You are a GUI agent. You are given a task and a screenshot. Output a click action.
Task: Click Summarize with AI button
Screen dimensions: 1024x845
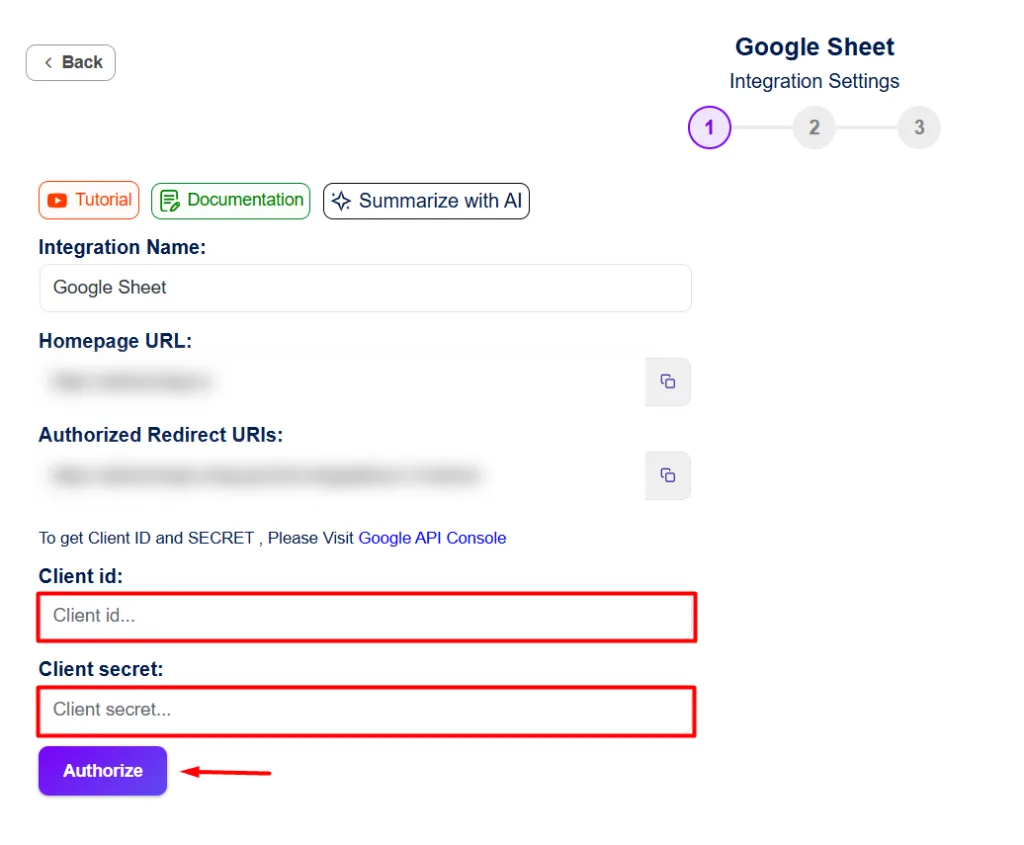426,200
